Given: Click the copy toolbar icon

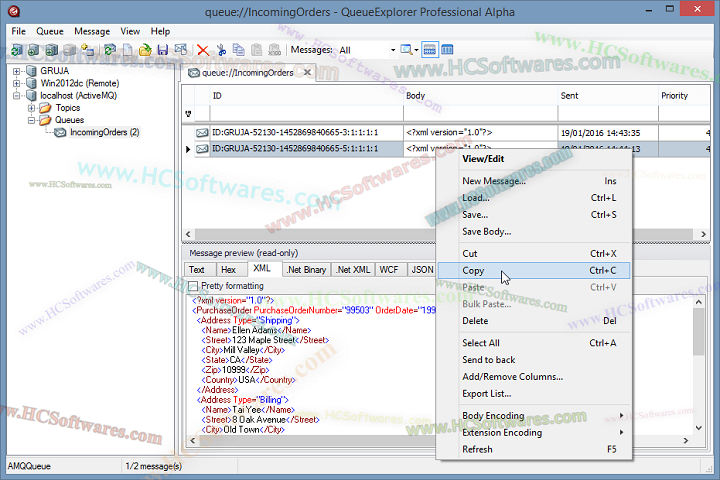Looking at the screenshot, I should coord(239,50).
